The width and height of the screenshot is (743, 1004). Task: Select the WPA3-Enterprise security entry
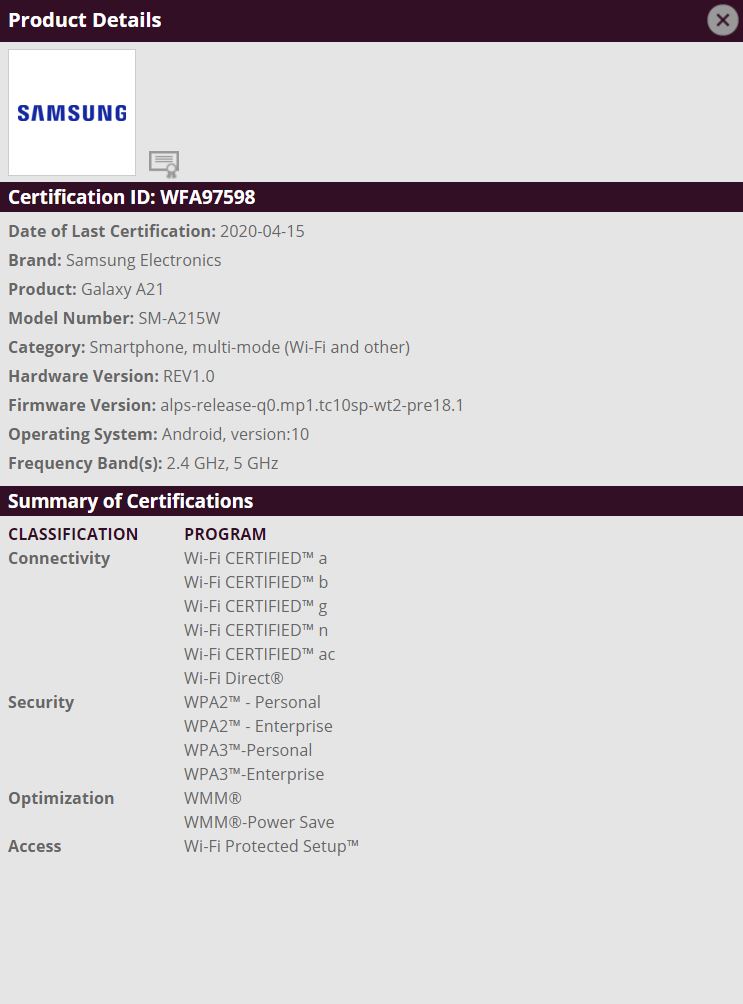254,774
